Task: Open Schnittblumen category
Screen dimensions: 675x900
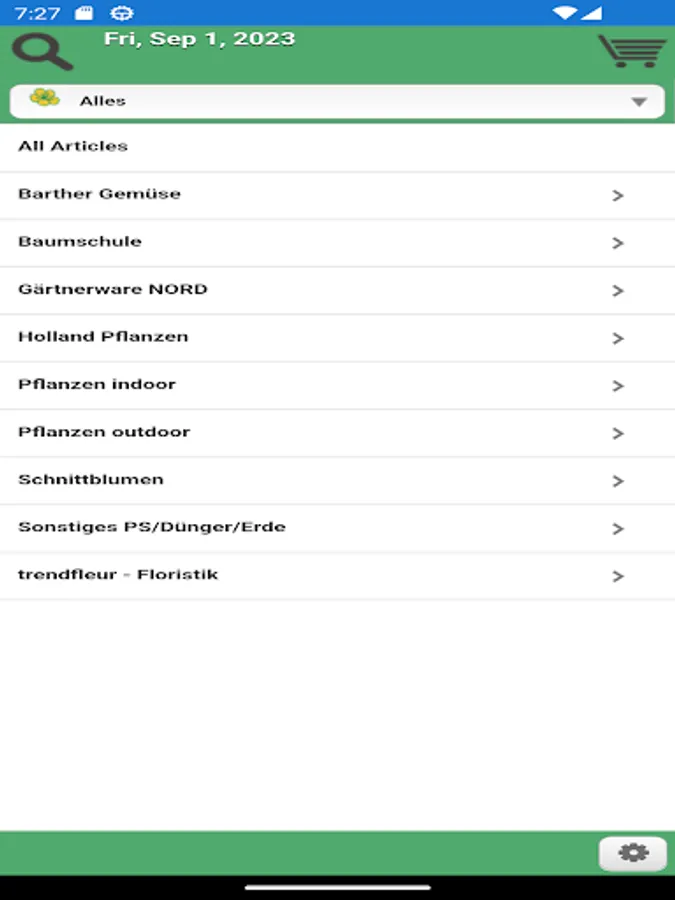Action: pos(91,479)
